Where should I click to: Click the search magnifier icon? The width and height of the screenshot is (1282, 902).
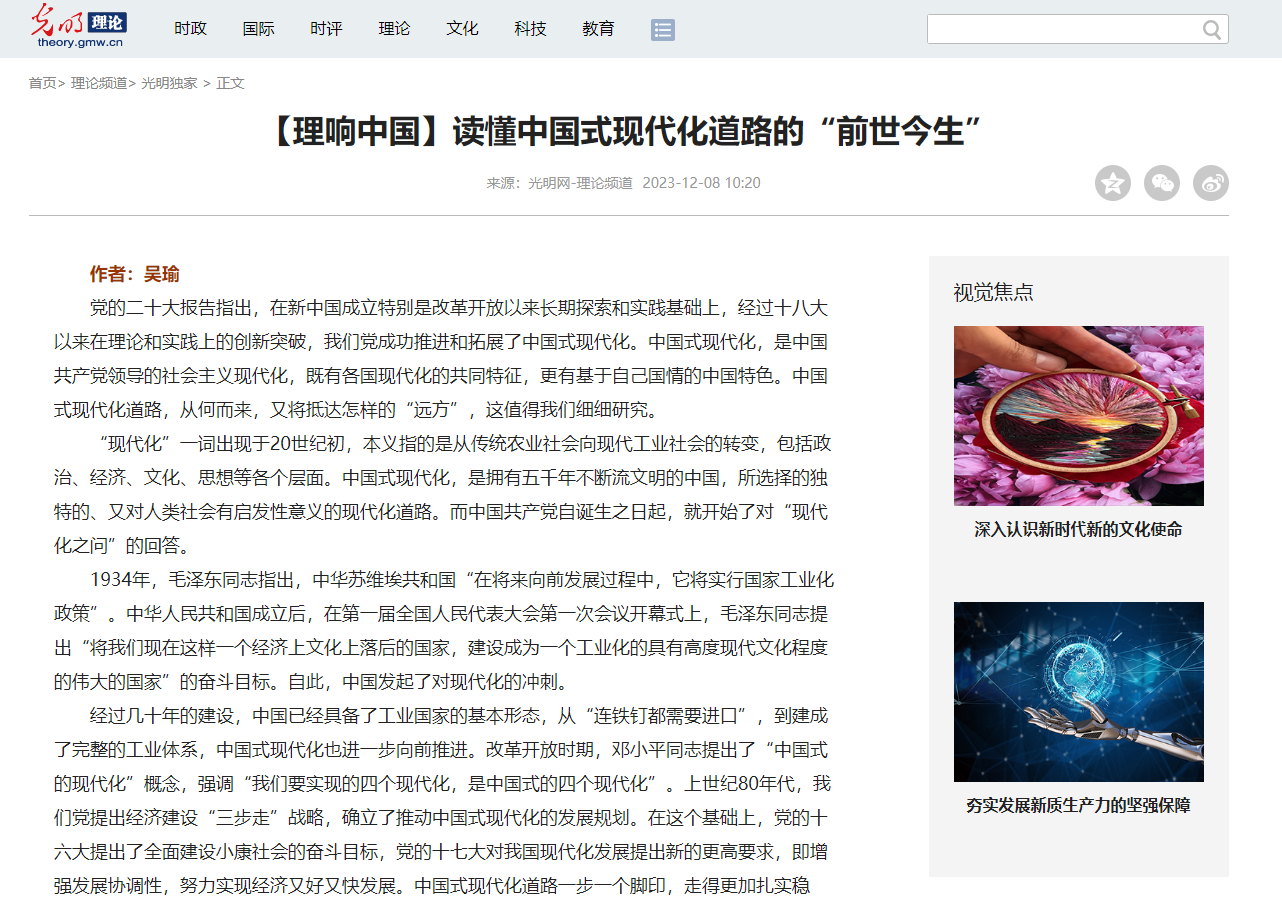[1212, 30]
